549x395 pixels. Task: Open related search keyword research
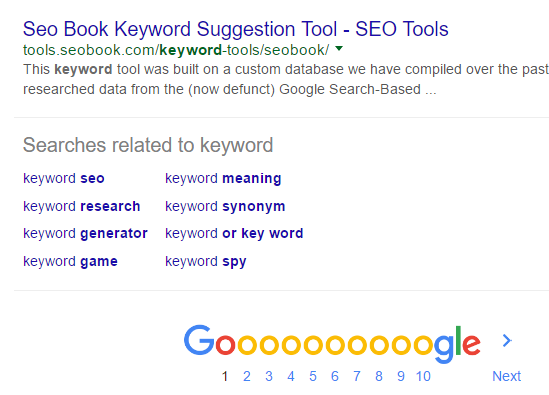82,206
